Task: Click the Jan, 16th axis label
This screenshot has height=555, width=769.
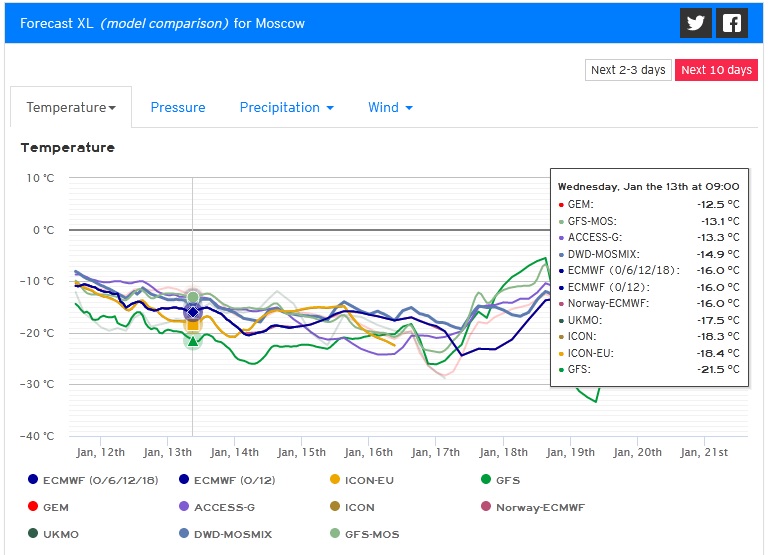Action: point(368,452)
